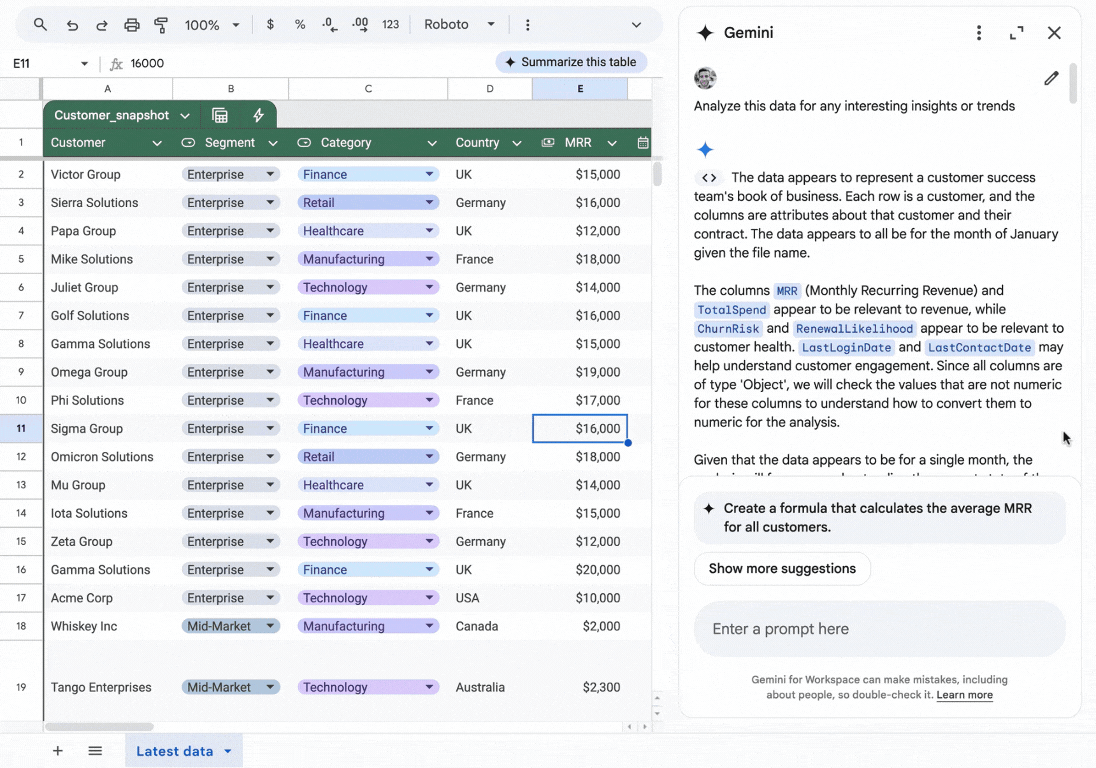Open the Customer column header dropdown
Image resolution: width=1096 pixels, height=768 pixels.
[157, 143]
